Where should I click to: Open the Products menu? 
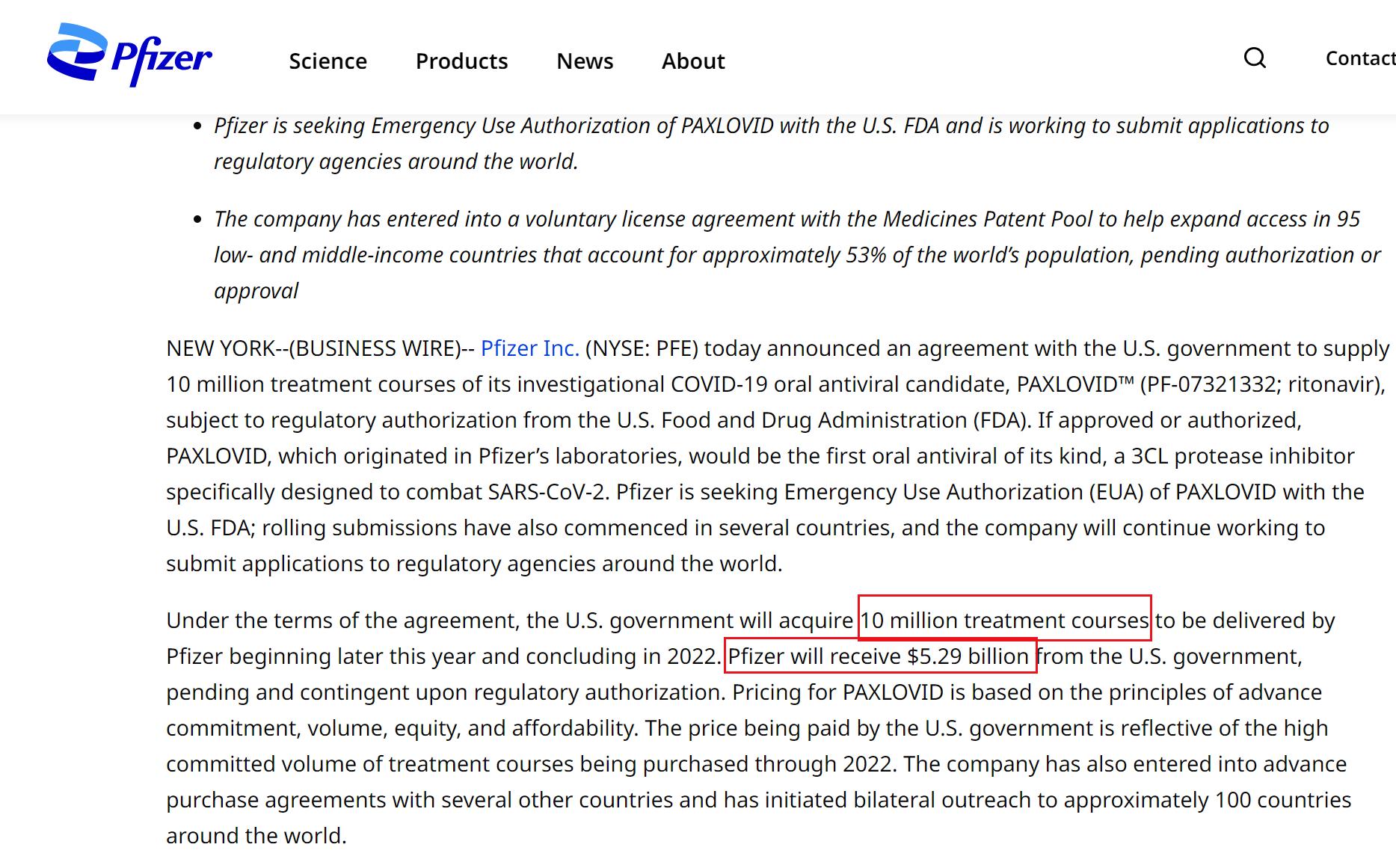(461, 61)
